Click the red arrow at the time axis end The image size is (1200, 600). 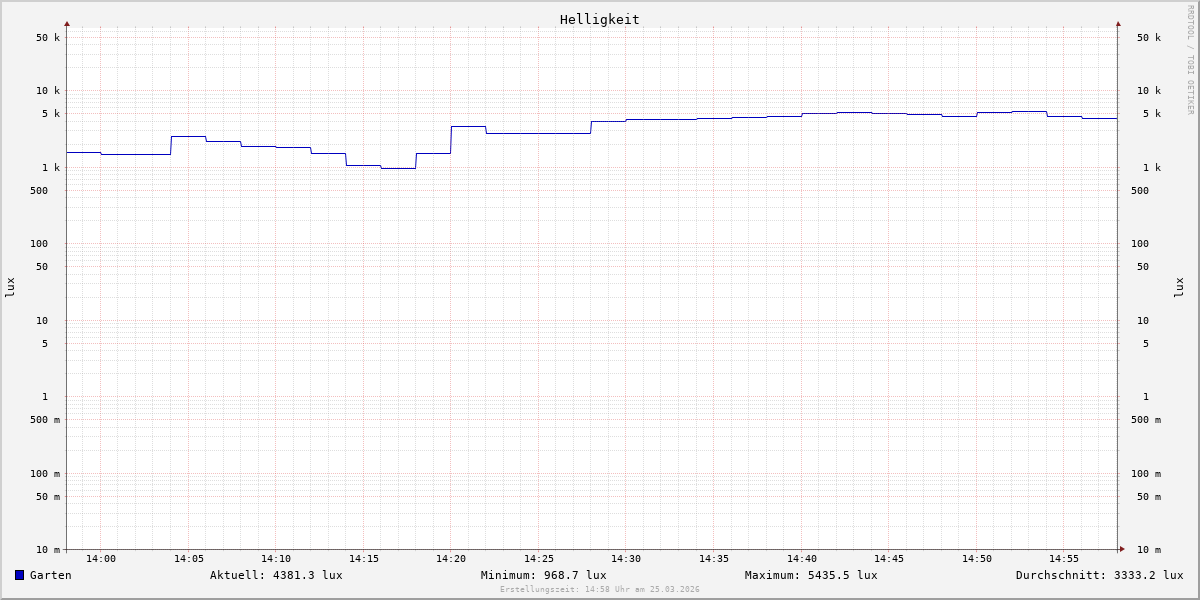tap(1122, 548)
